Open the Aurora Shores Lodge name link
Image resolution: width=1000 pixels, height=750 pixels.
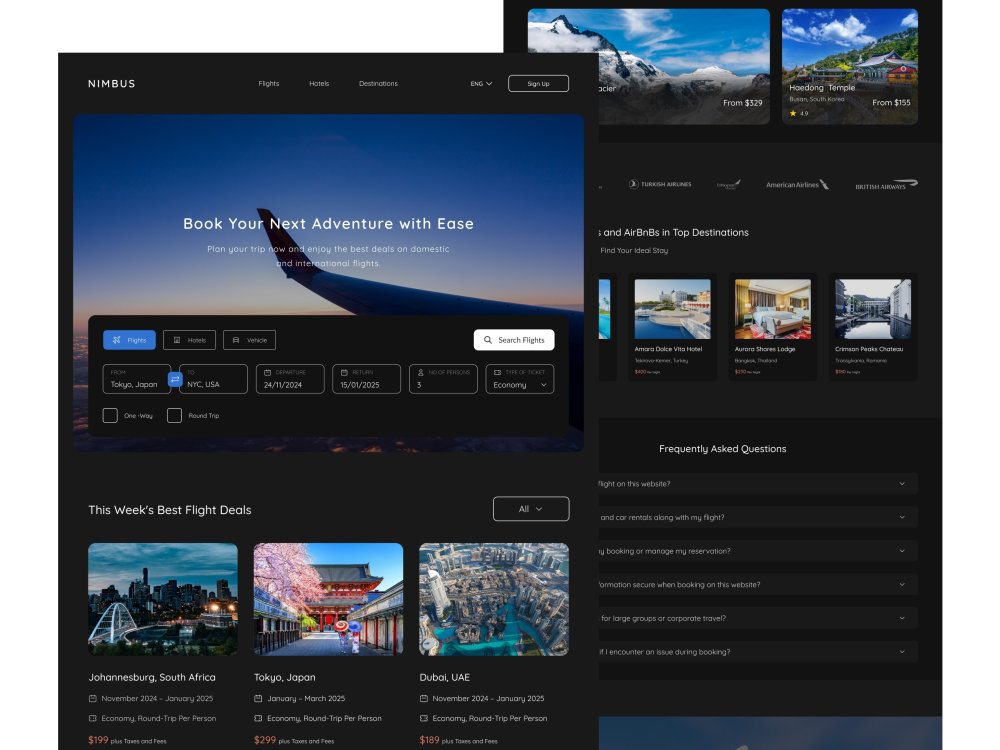pos(765,349)
